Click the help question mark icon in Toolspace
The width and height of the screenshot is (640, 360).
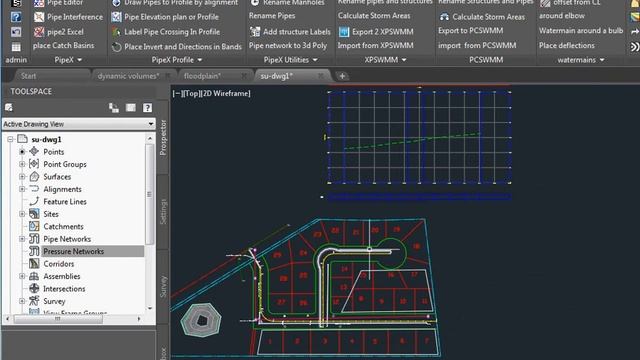pos(147,108)
